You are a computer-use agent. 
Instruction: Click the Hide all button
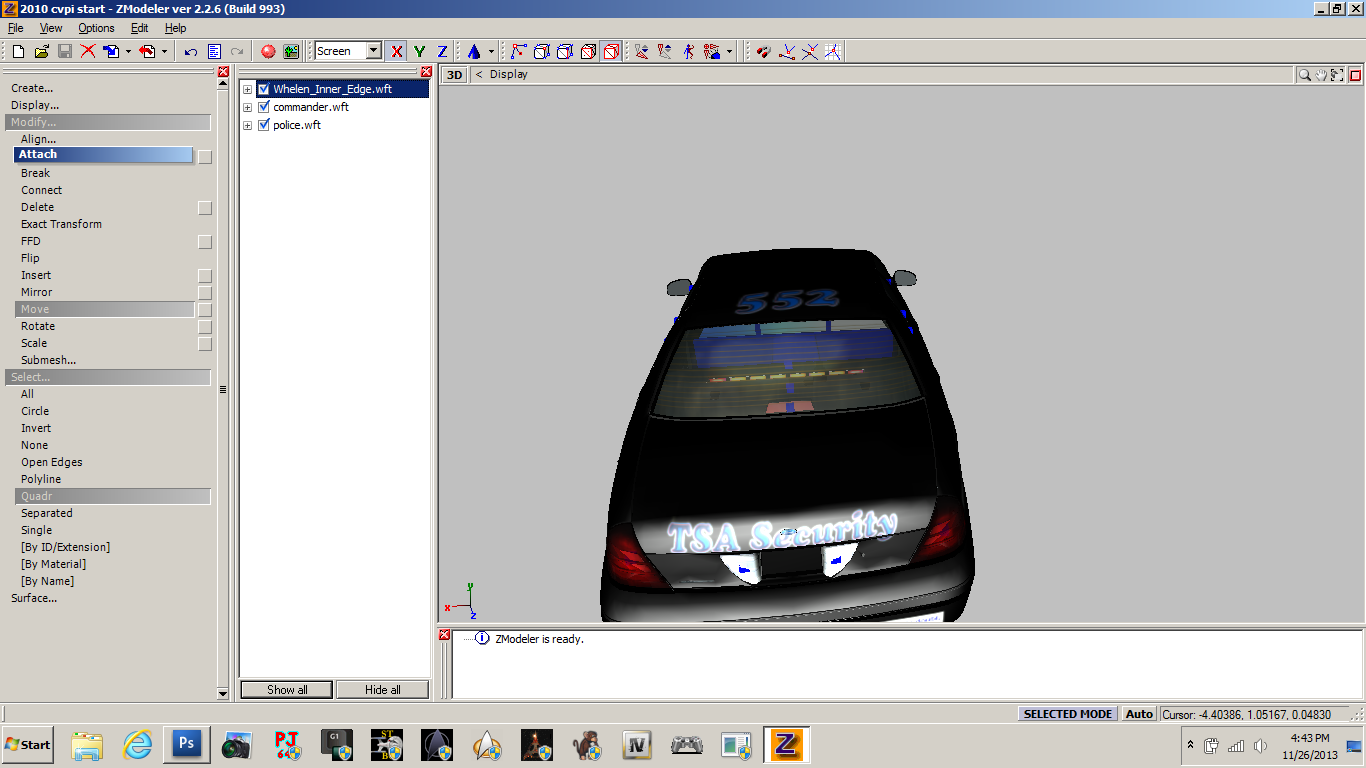coord(382,689)
